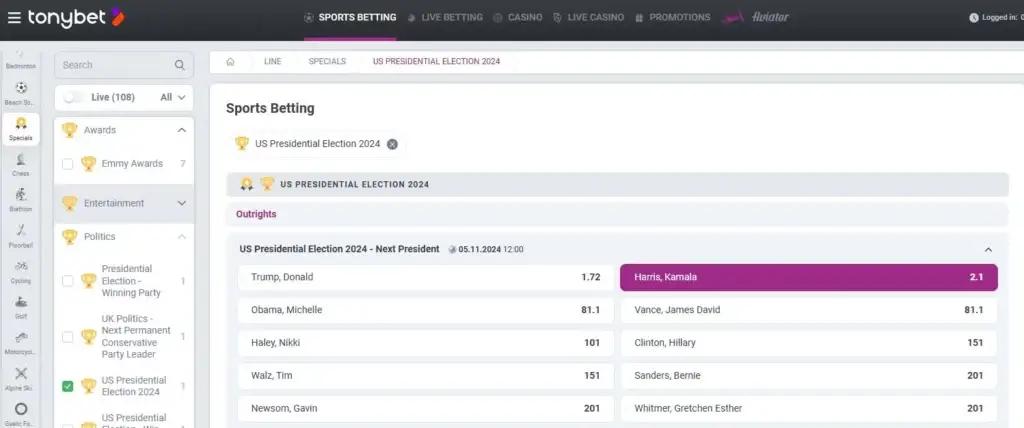Bet on Haley, Nikki at 101
The width and height of the screenshot is (1024, 428).
pyautogui.click(x=426, y=342)
